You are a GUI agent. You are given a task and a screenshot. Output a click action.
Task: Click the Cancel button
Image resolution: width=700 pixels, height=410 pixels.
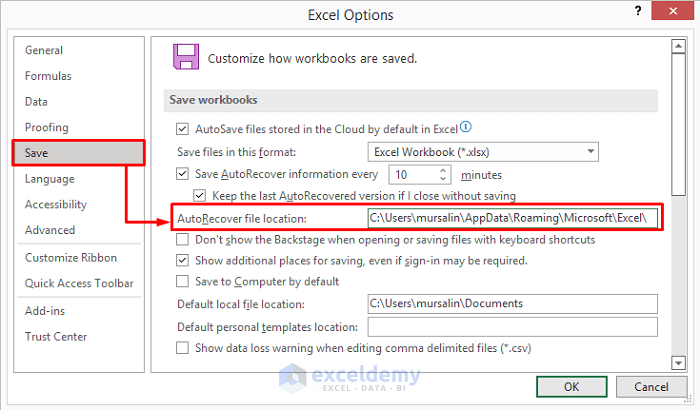click(x=650, y=386)
